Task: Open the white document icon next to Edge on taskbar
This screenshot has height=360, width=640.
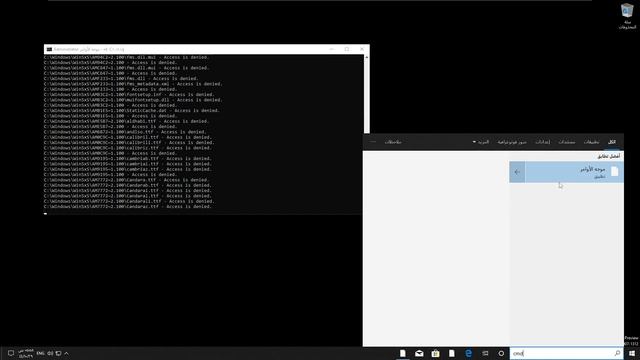Action: click(x=452, y=353)
